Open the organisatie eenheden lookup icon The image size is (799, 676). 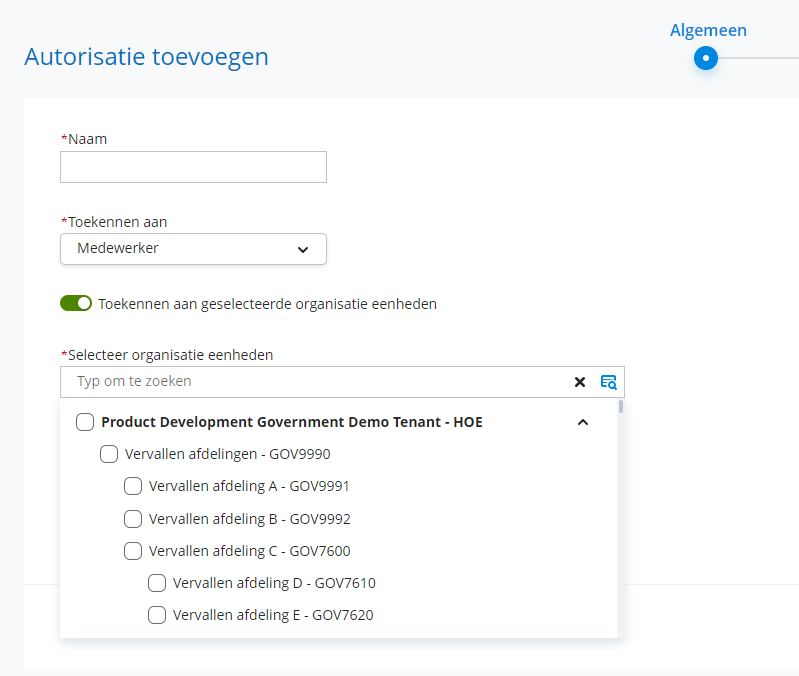click(x=608, y=381)
